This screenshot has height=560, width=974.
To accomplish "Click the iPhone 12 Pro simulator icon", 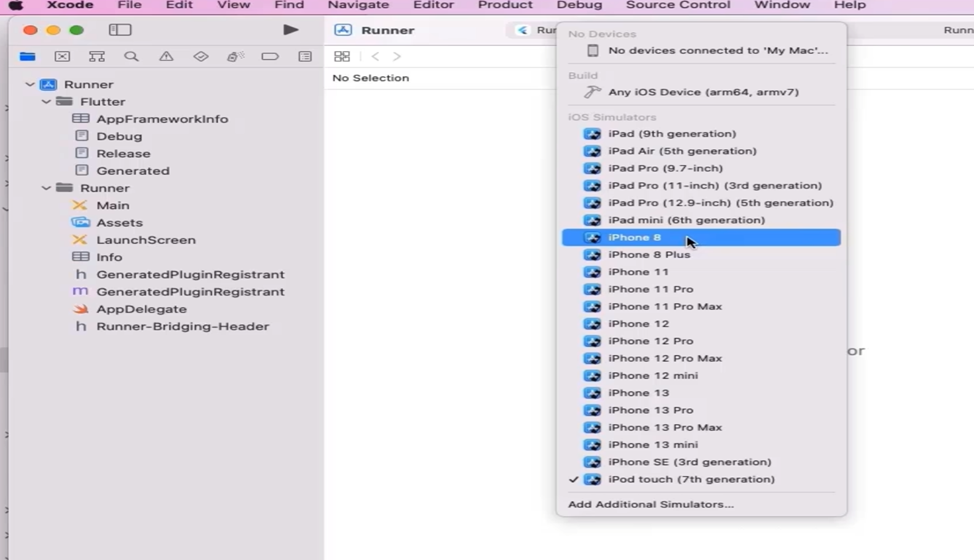I will [593, 341].
